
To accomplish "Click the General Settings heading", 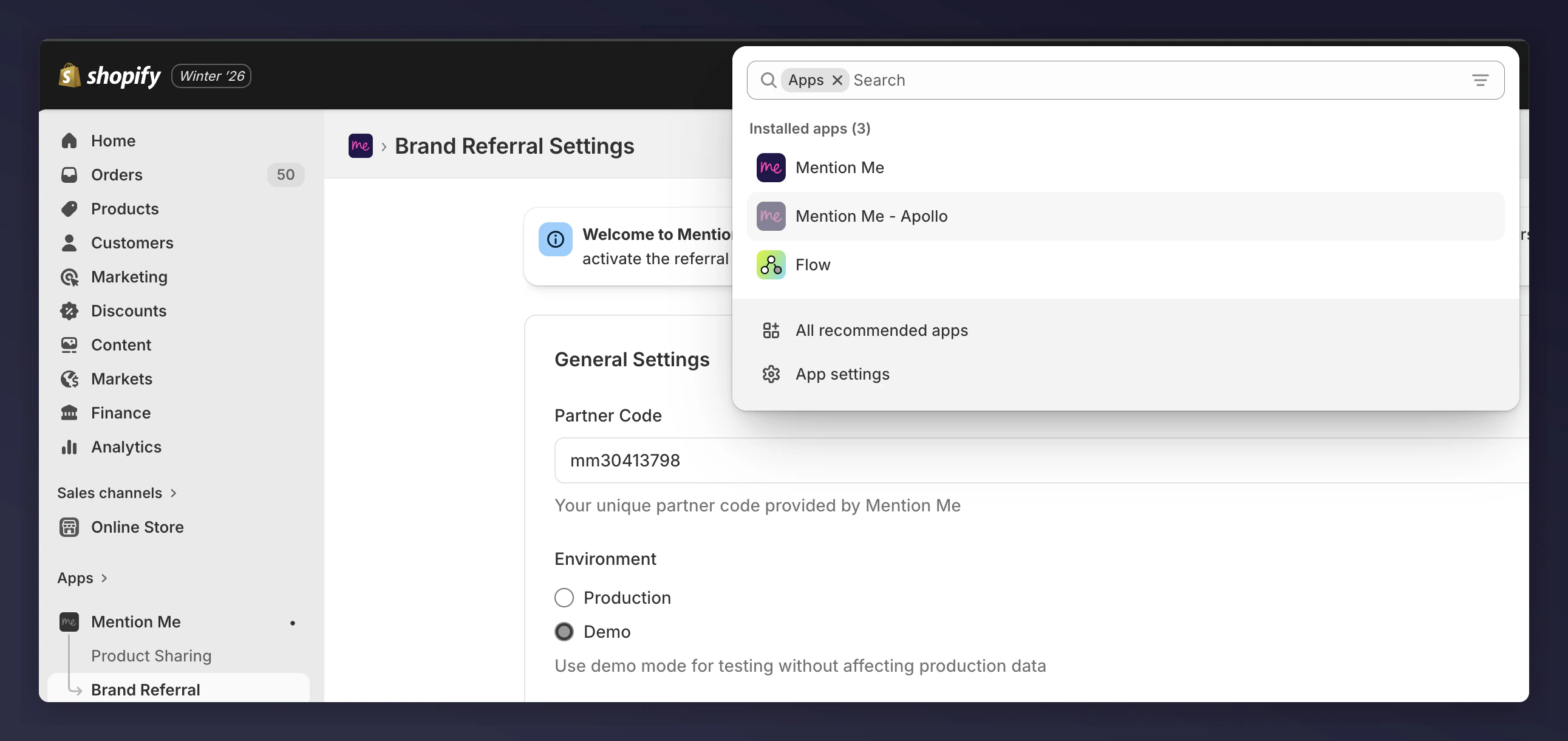I will tap(632, 360).
